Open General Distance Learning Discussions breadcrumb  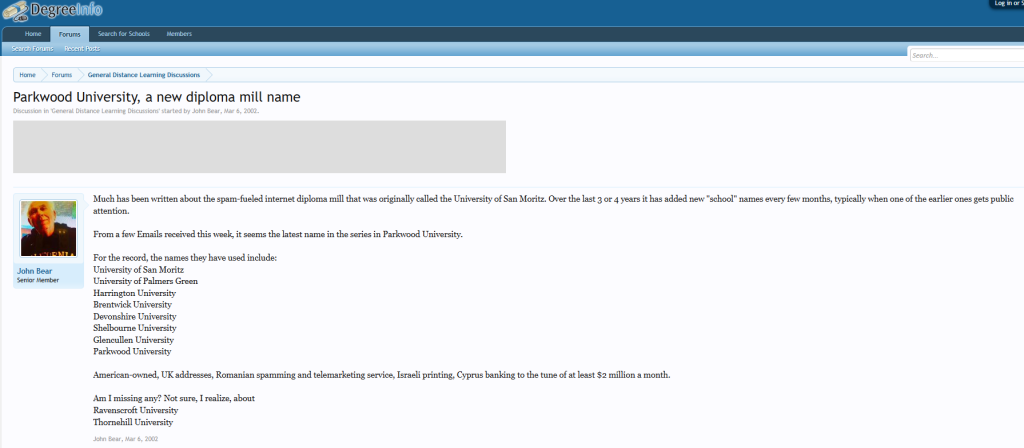point(144,75)
